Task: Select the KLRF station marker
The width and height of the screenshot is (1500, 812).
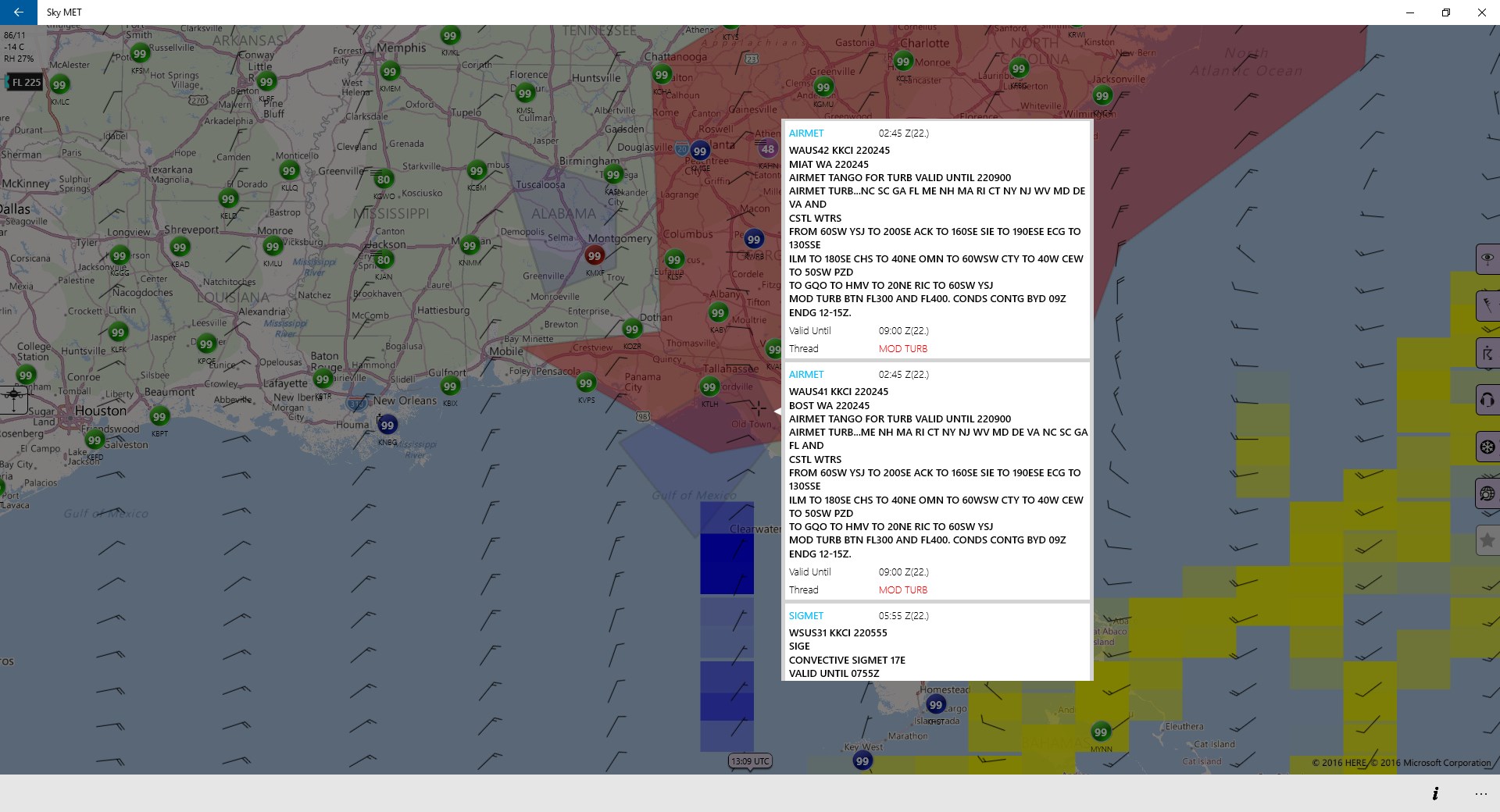Action: (266, 82)
